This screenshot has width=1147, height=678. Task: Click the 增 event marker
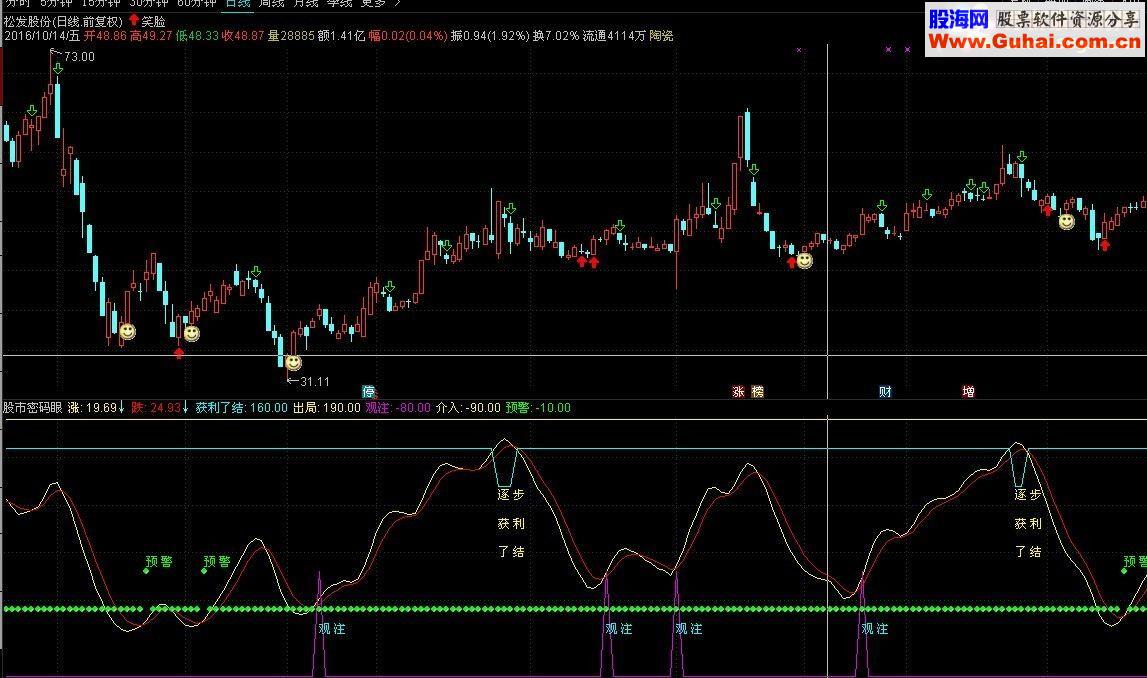(x=969, y=391)
